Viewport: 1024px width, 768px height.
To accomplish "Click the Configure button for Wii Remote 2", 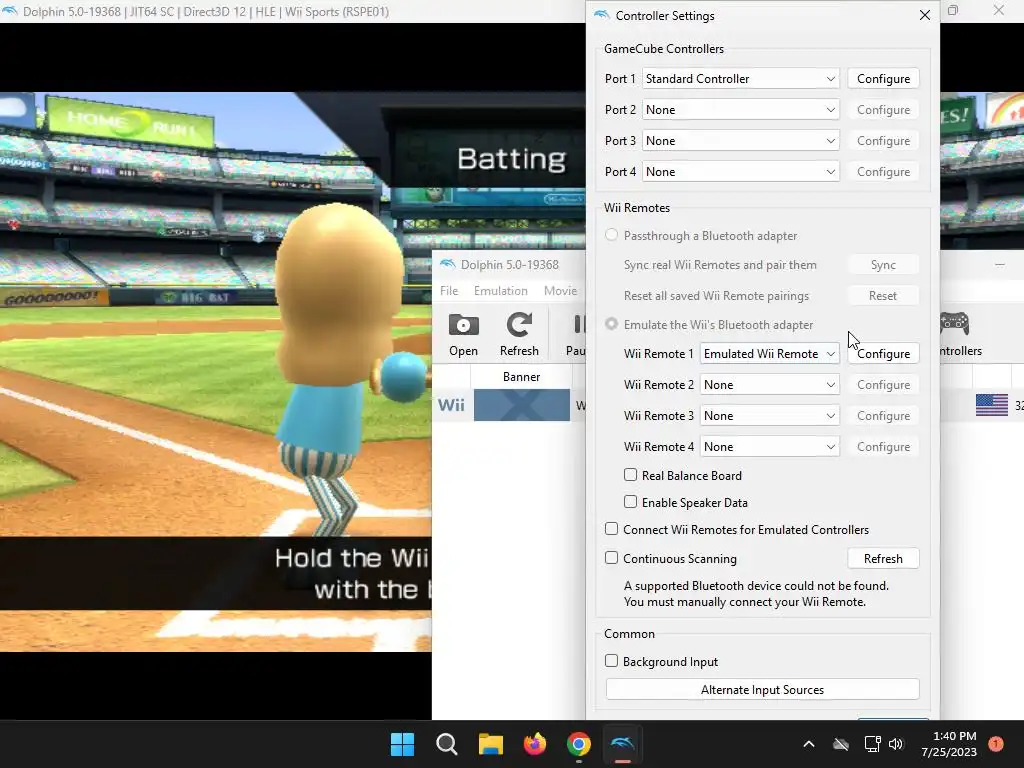I will pyautogui.click(x=883, y=385).
